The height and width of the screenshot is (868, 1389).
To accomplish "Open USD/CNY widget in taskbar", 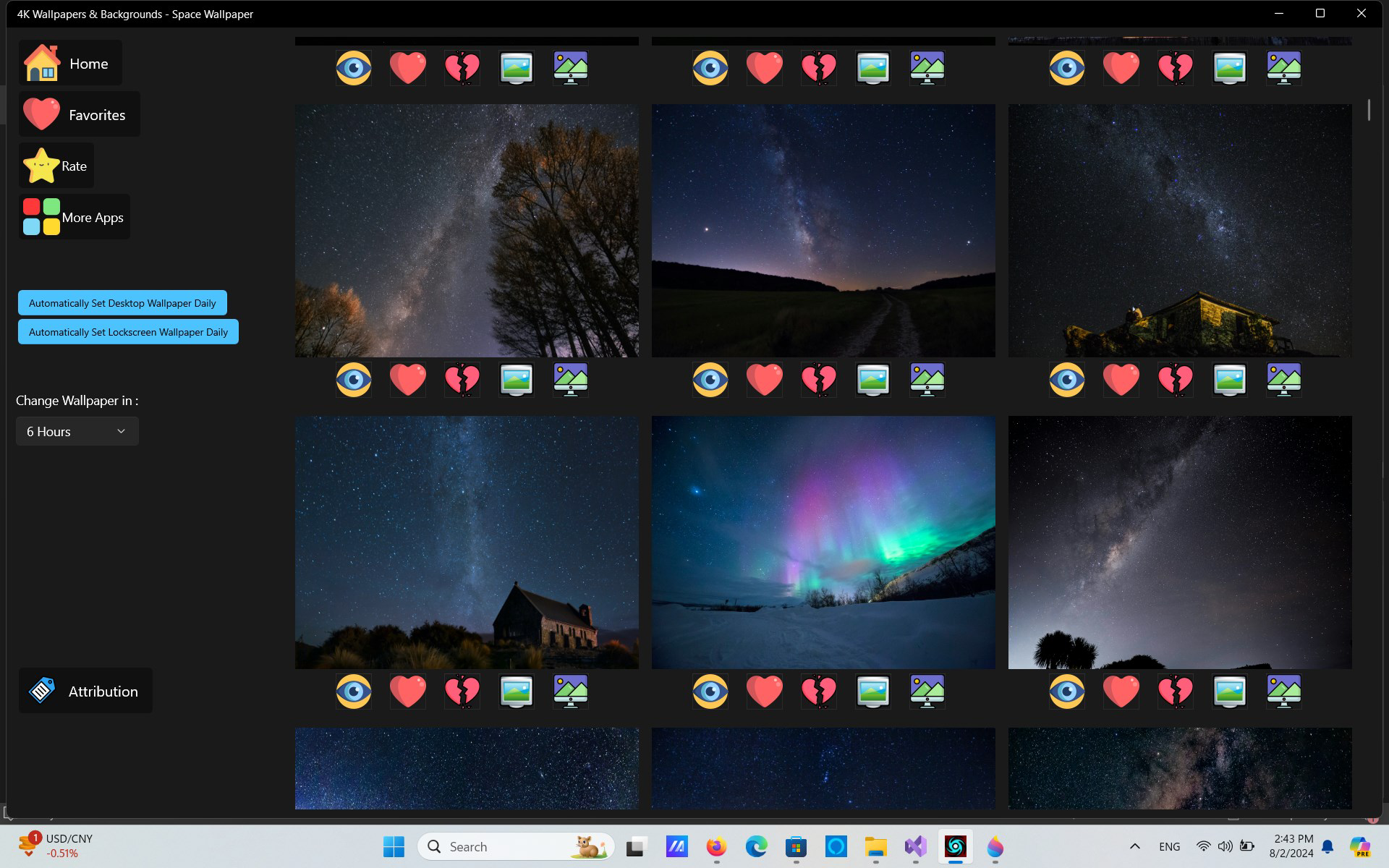I will tap(56, 846).
